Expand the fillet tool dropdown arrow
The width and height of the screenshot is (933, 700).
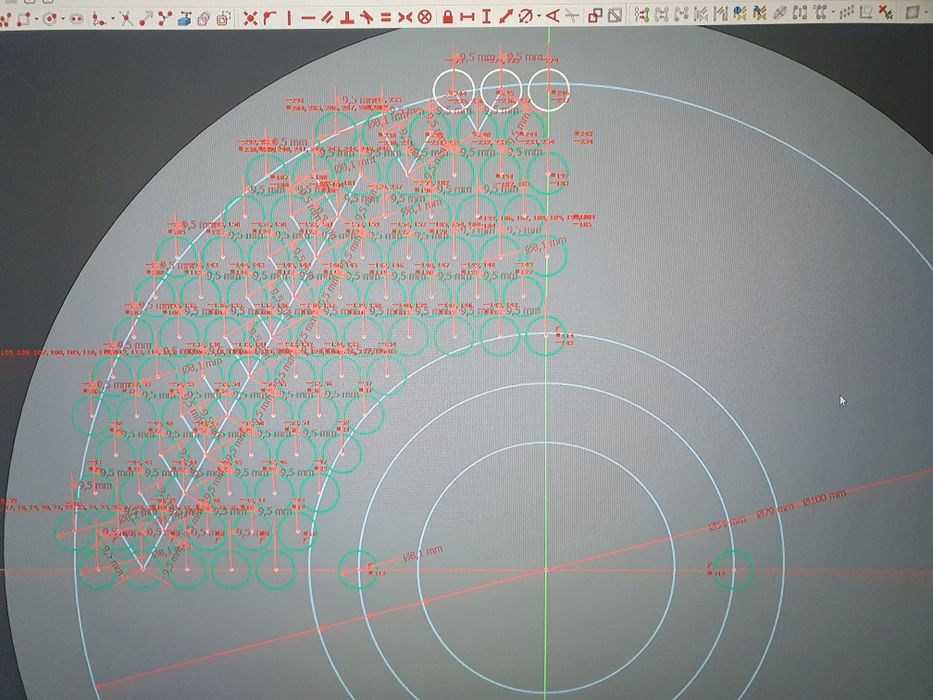tap(112, 19)
